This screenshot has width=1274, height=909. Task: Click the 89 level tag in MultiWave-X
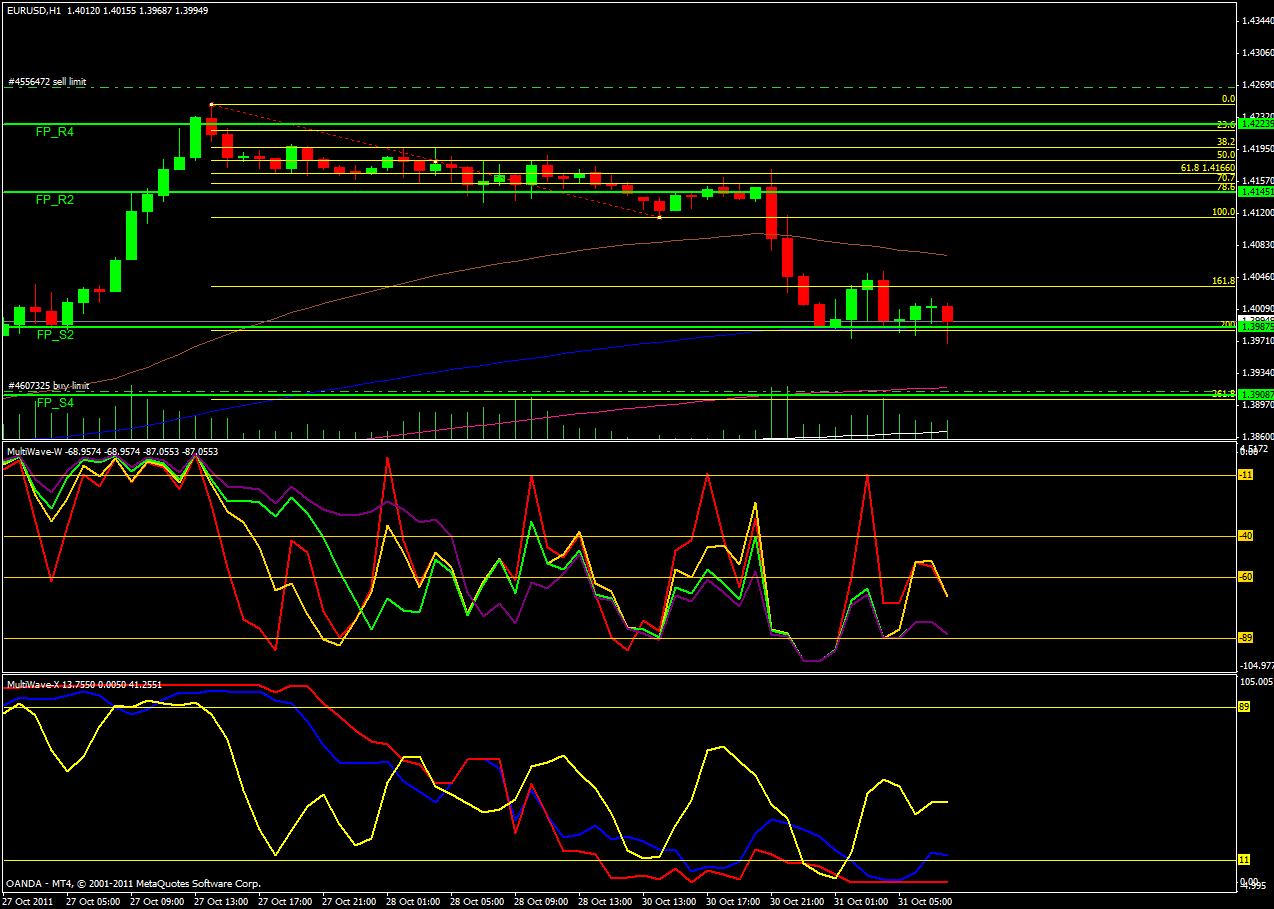[x=1245, y=707]
